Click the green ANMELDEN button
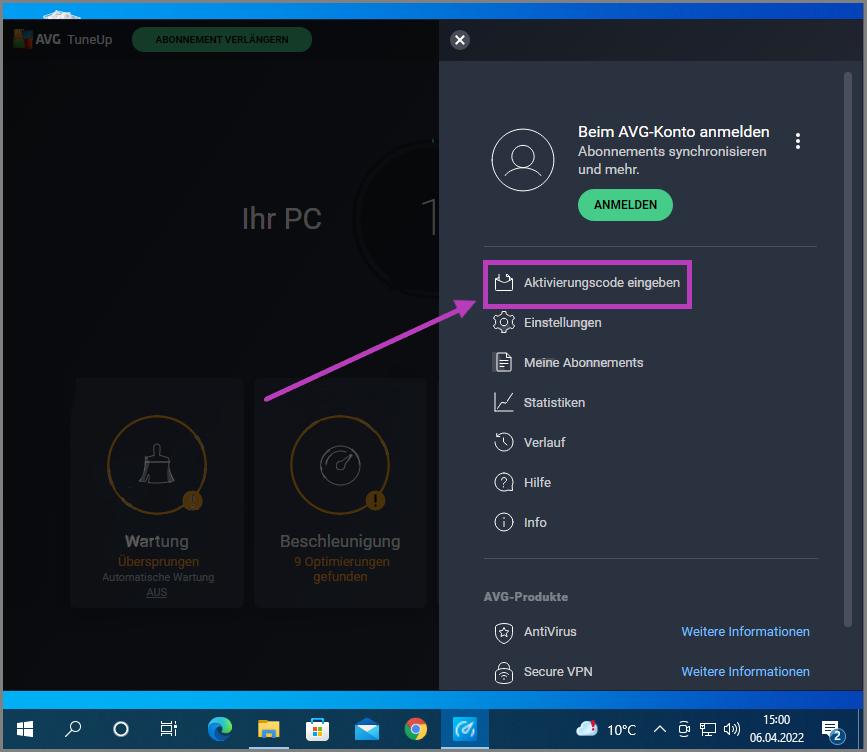The image size is (867, 752). point(625,205)
